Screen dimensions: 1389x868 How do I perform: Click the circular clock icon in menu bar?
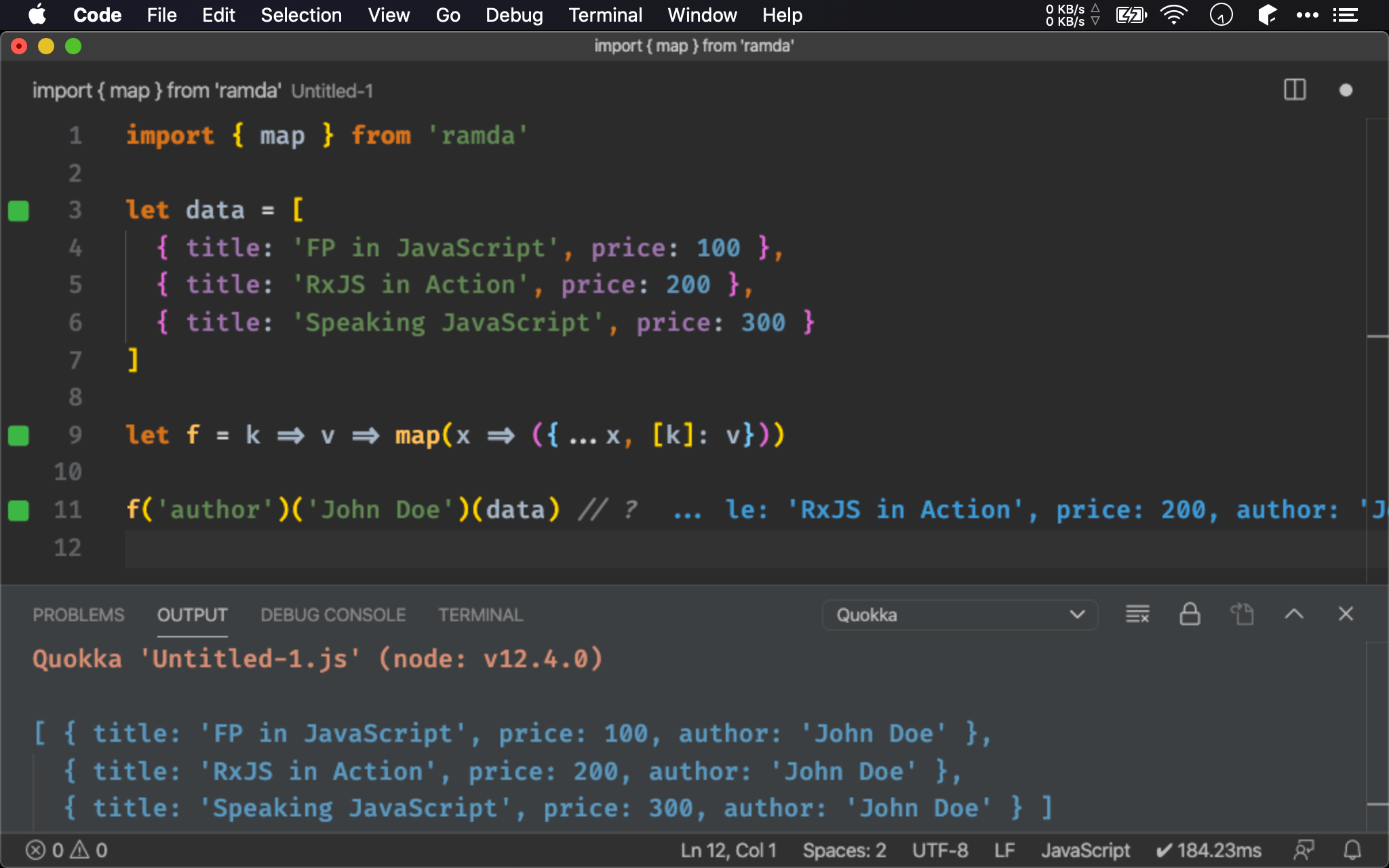(1221, 15)
